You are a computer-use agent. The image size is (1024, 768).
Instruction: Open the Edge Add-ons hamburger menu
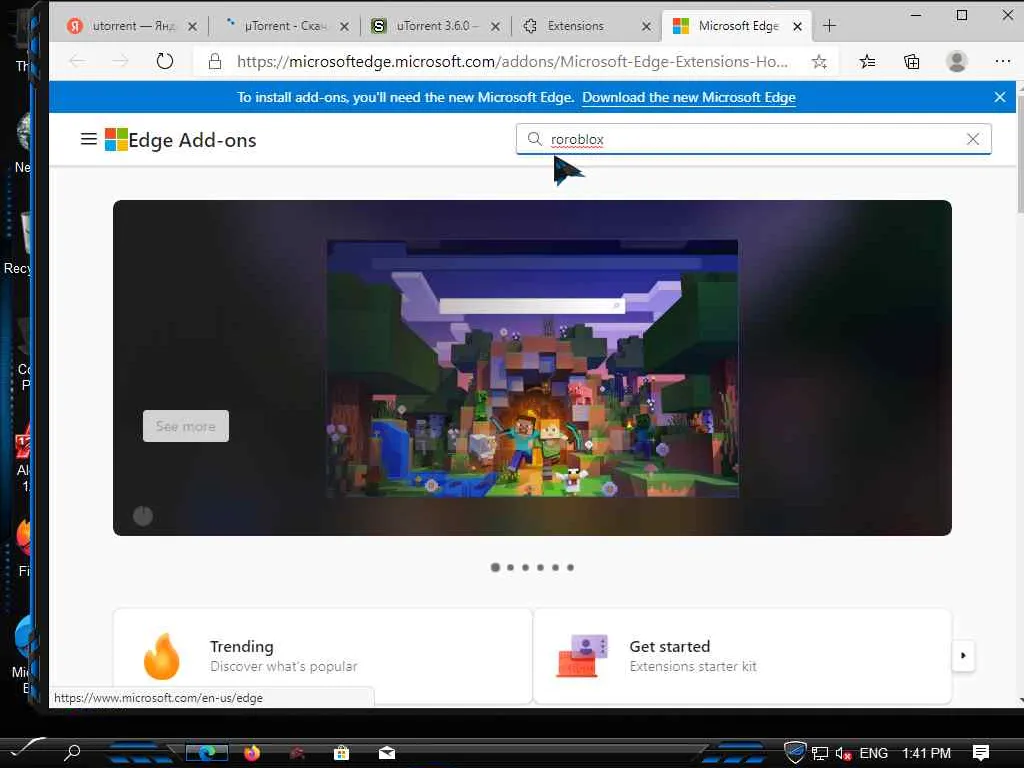tap(89, 139)
